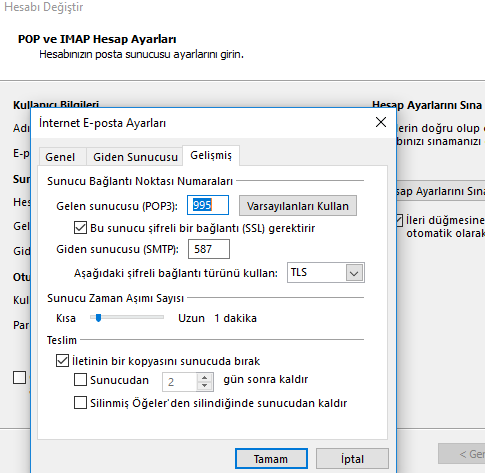Switch to the Genel tab
Viewport: 485px width, 473px height.
pos(60,157)
